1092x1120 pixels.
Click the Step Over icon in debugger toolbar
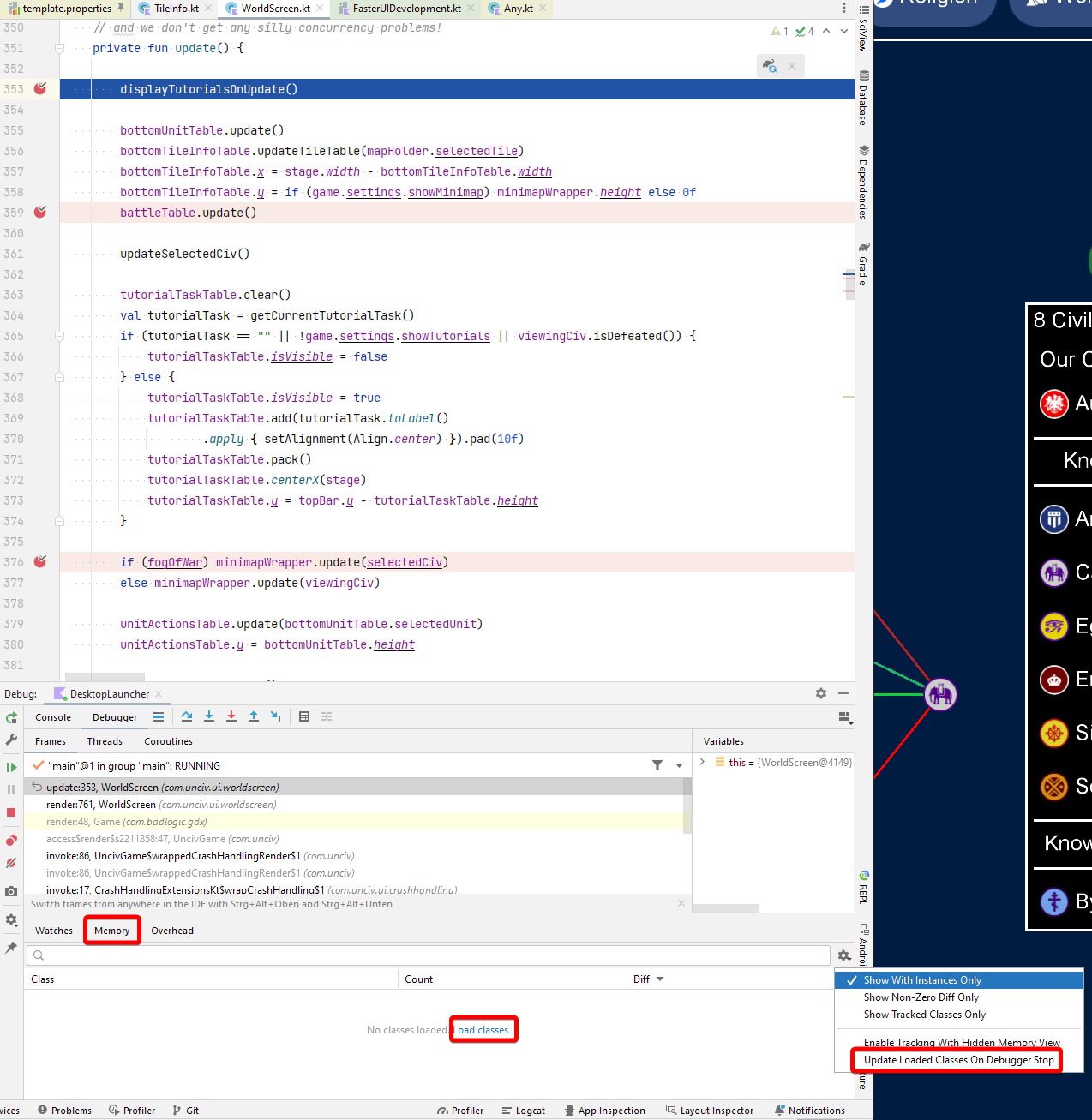(187, 716)
